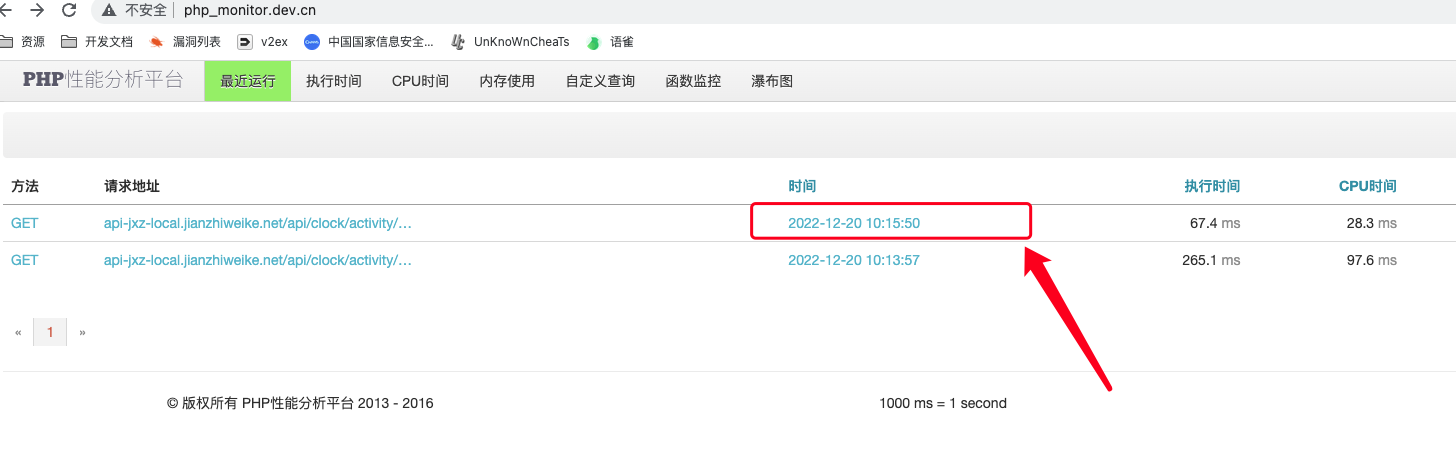The height and width of the screenshot is (473, 1456).
Task: Click the insecure site warning icon
Action: pyautogui.click(x=109, y=10)
